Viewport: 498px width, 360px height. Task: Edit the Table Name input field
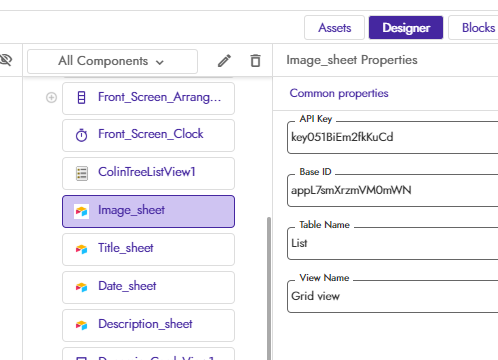393,243
